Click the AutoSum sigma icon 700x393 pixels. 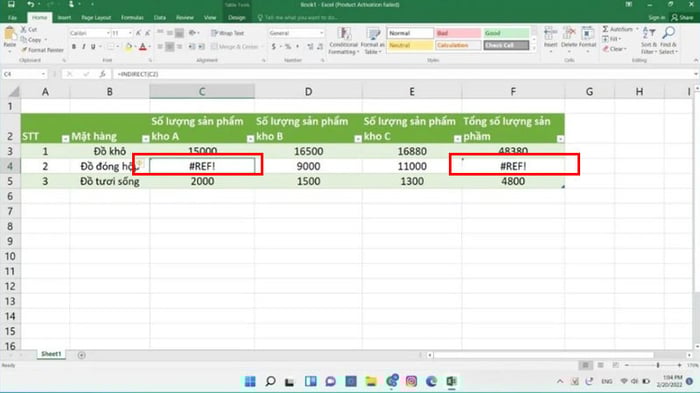click(605, 29)
